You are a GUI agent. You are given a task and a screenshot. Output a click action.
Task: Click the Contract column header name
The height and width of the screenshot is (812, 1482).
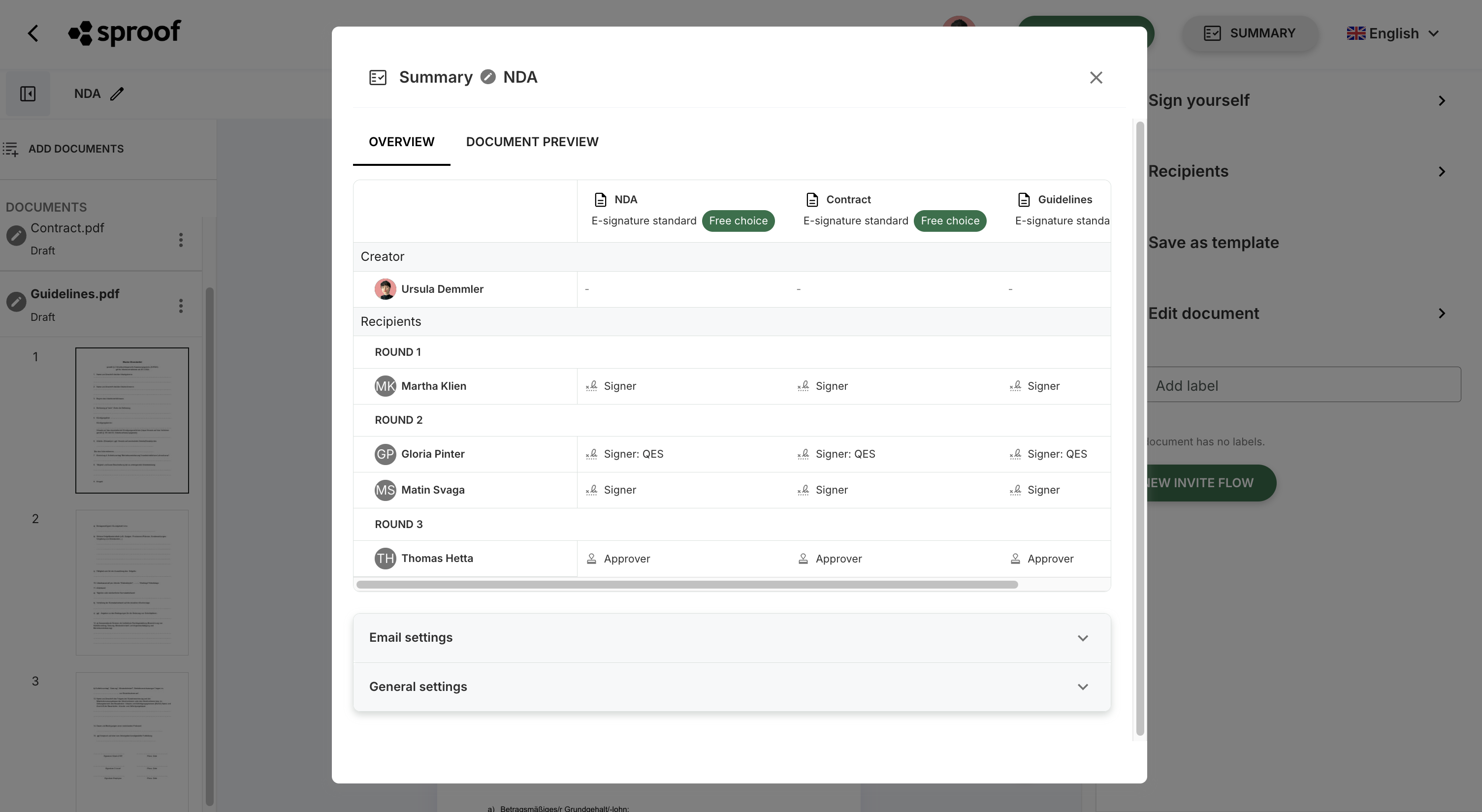pyautogui.click(x=849, y=199)
